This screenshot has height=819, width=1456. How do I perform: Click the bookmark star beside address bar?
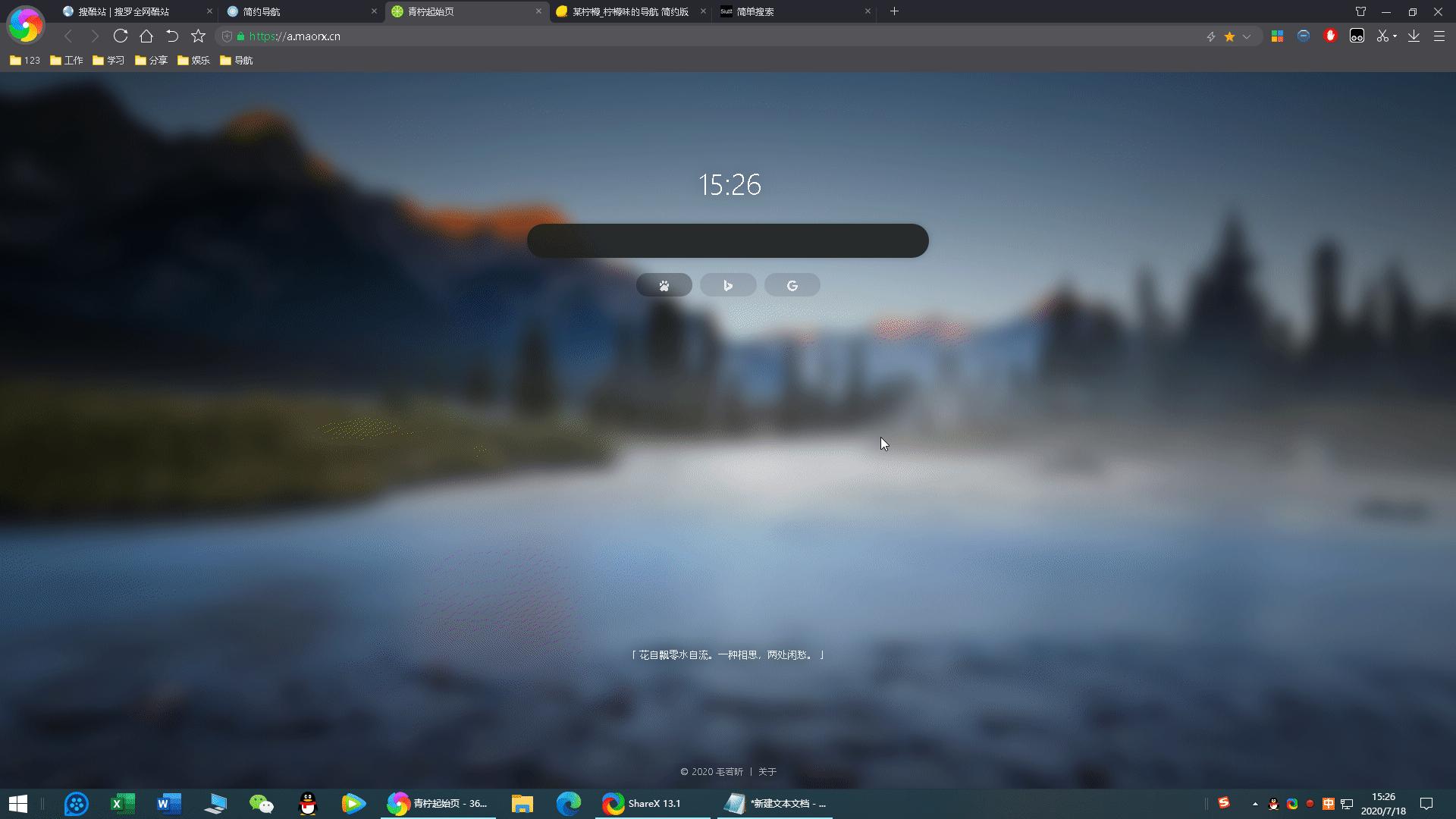[198, 36]
